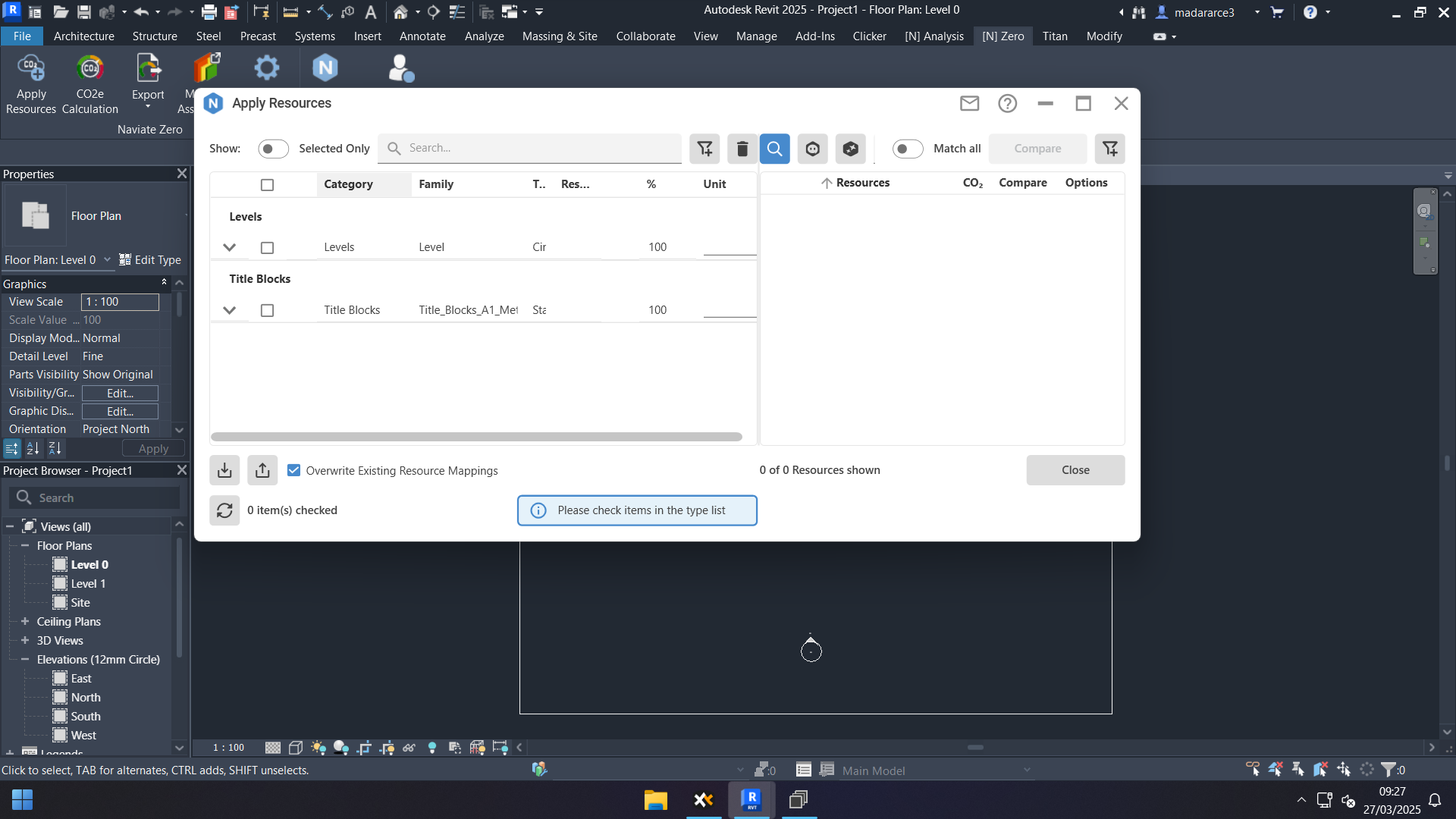Collapse Elevations (12mm Circle) node
Image resolution: width=1456 pixels, height=819 pixels.
coord(25,659)
